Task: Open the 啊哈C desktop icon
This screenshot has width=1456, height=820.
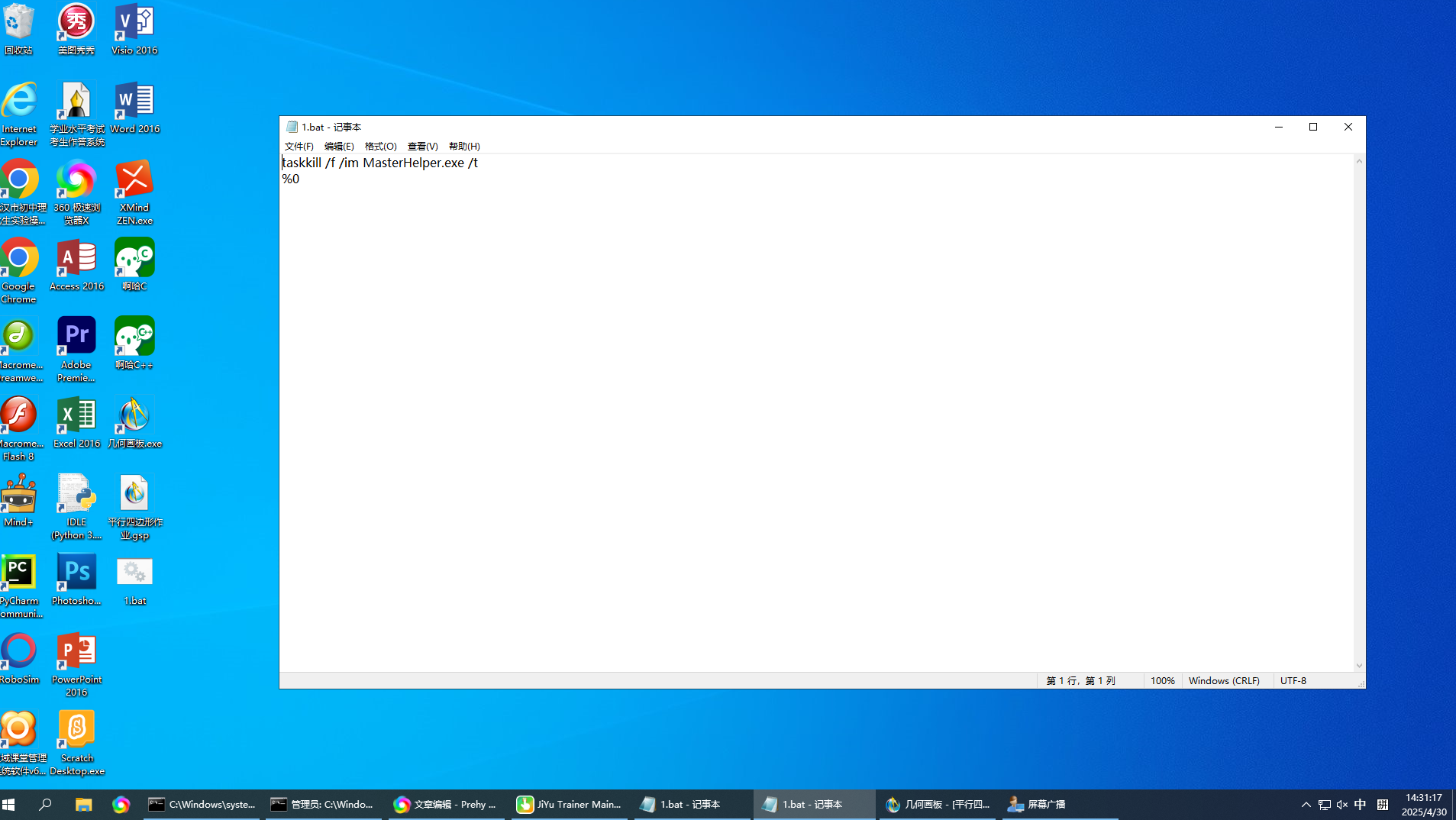Action: click(134, 265)
